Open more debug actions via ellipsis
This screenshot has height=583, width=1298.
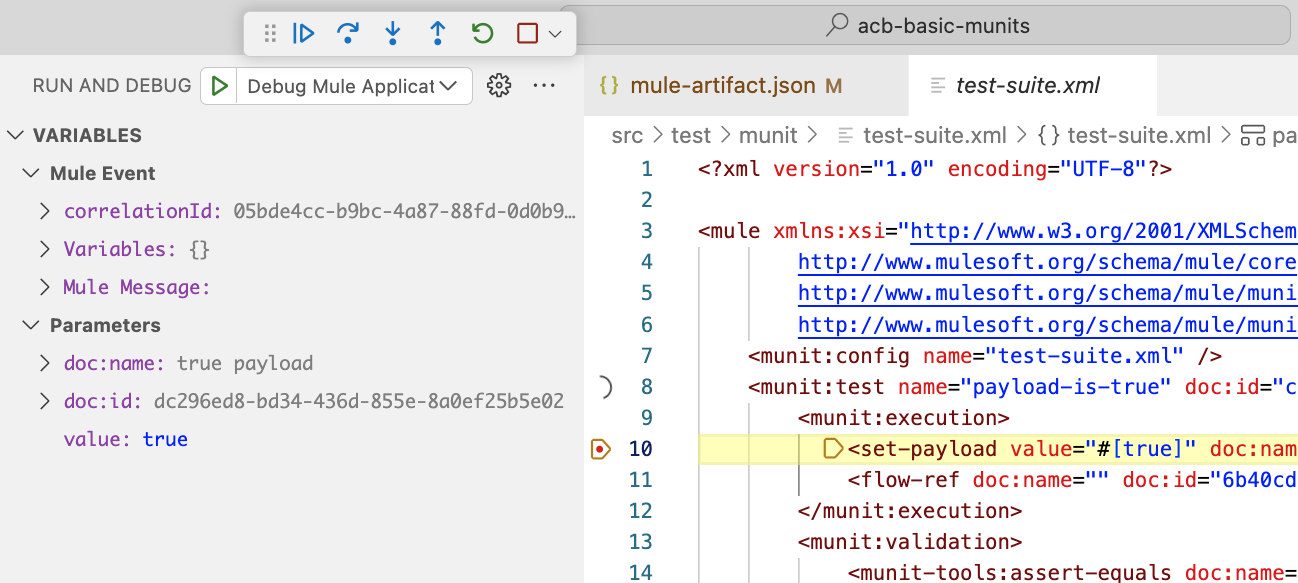544,86
